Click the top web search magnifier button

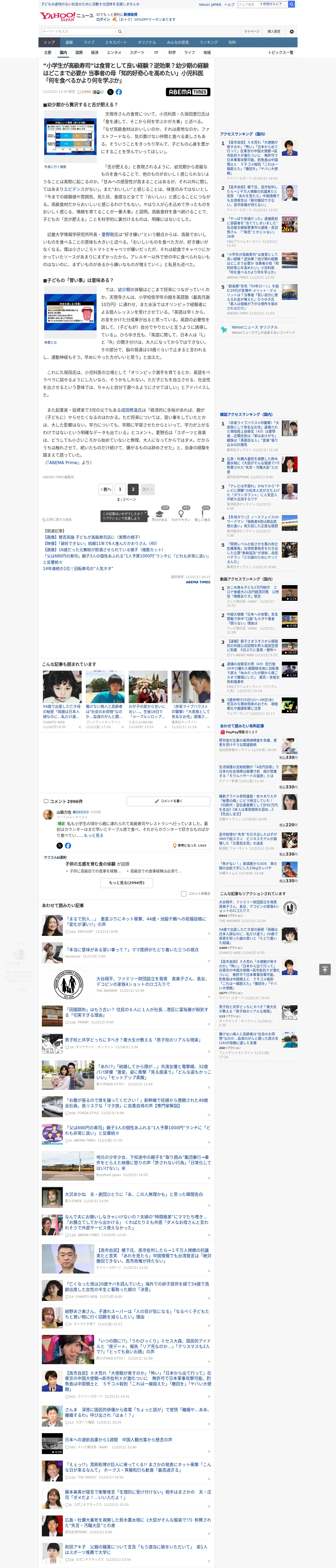(x=292, y=4)
